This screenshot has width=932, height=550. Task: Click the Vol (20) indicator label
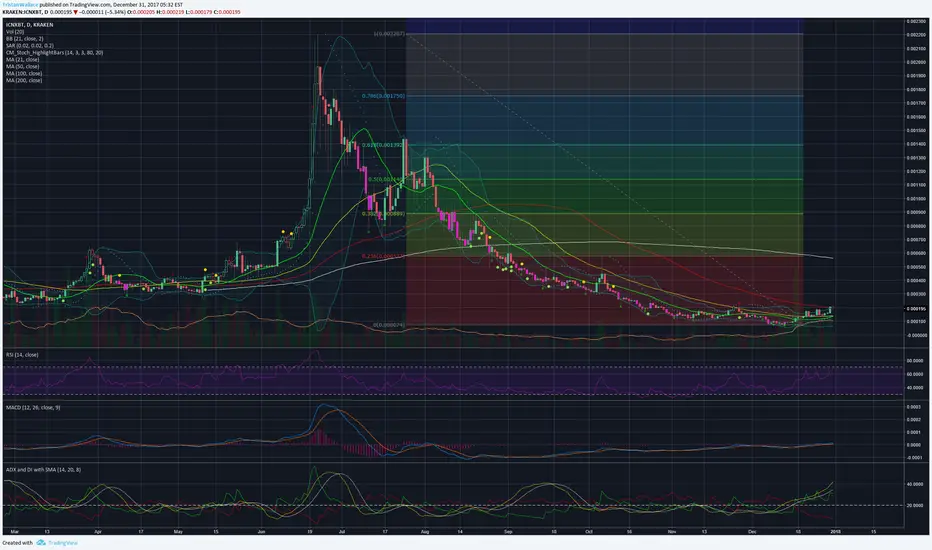(15, 32)
